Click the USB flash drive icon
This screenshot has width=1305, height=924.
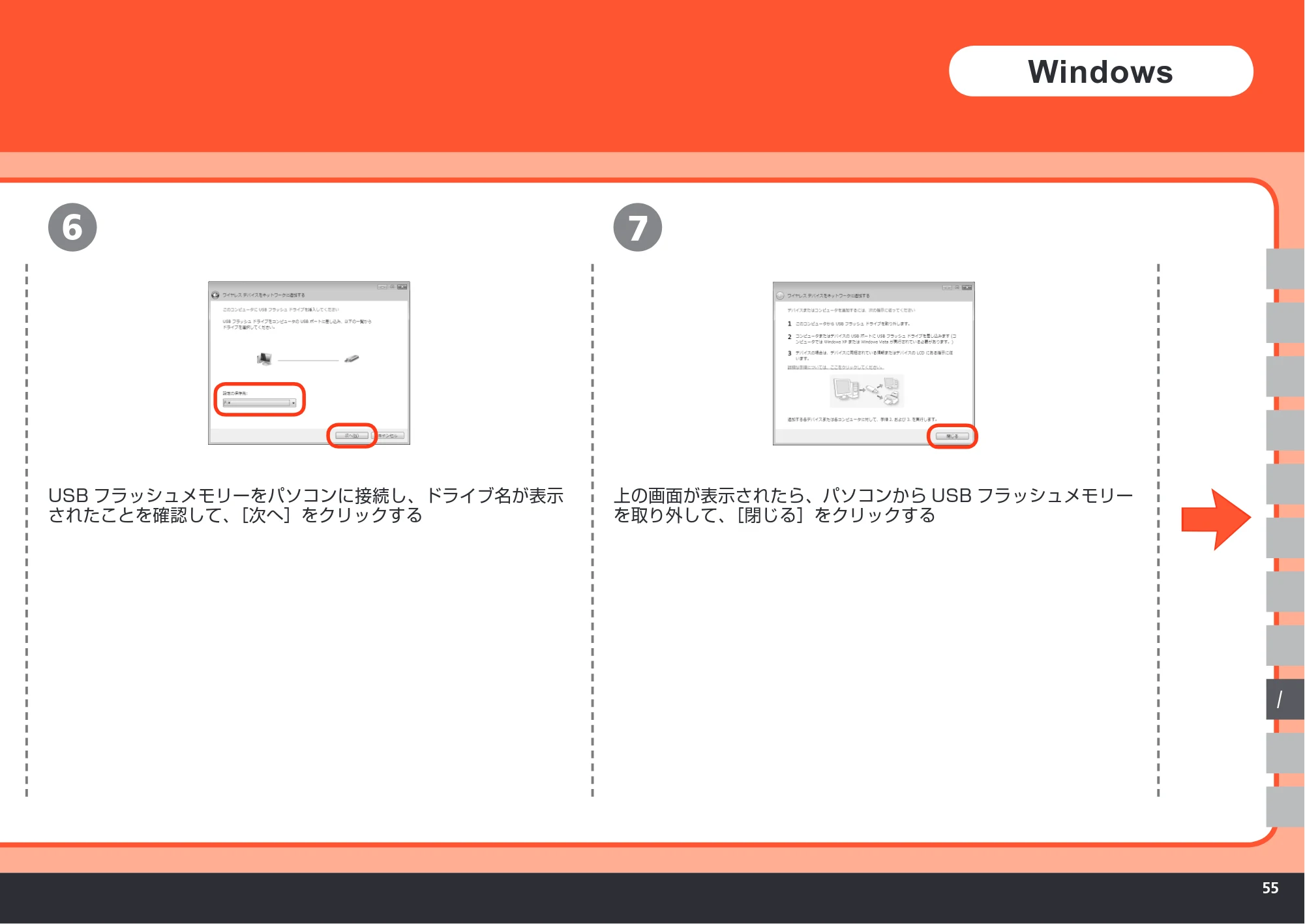click(352, 359)
